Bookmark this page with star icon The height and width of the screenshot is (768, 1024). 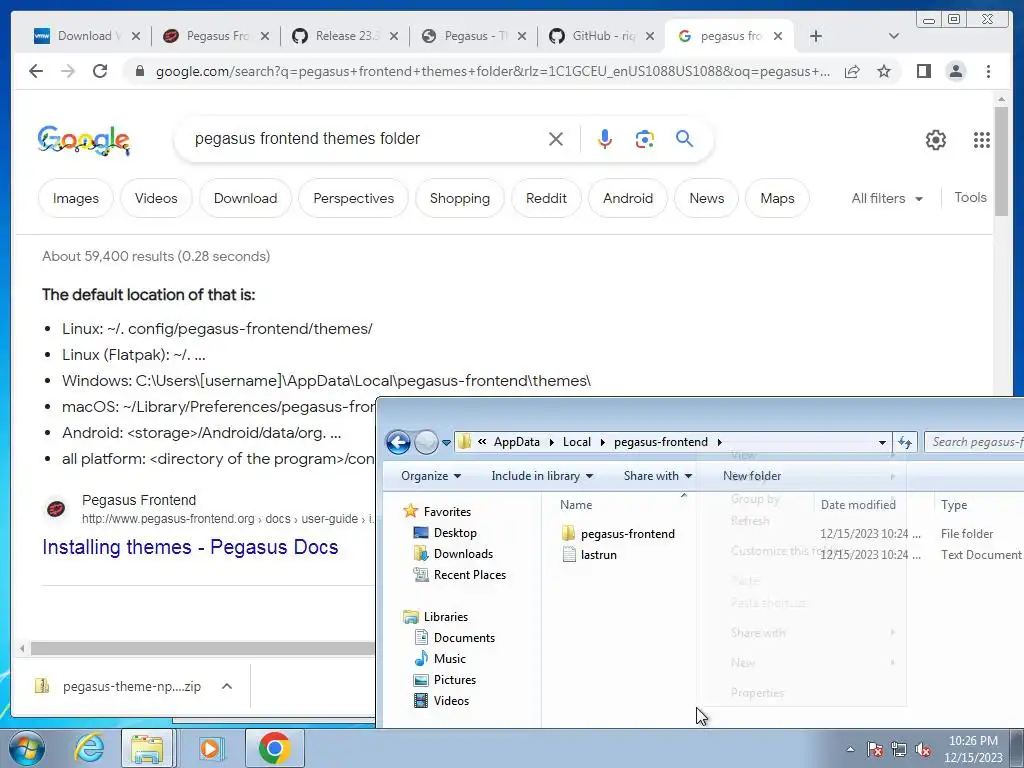pos(884,71)
